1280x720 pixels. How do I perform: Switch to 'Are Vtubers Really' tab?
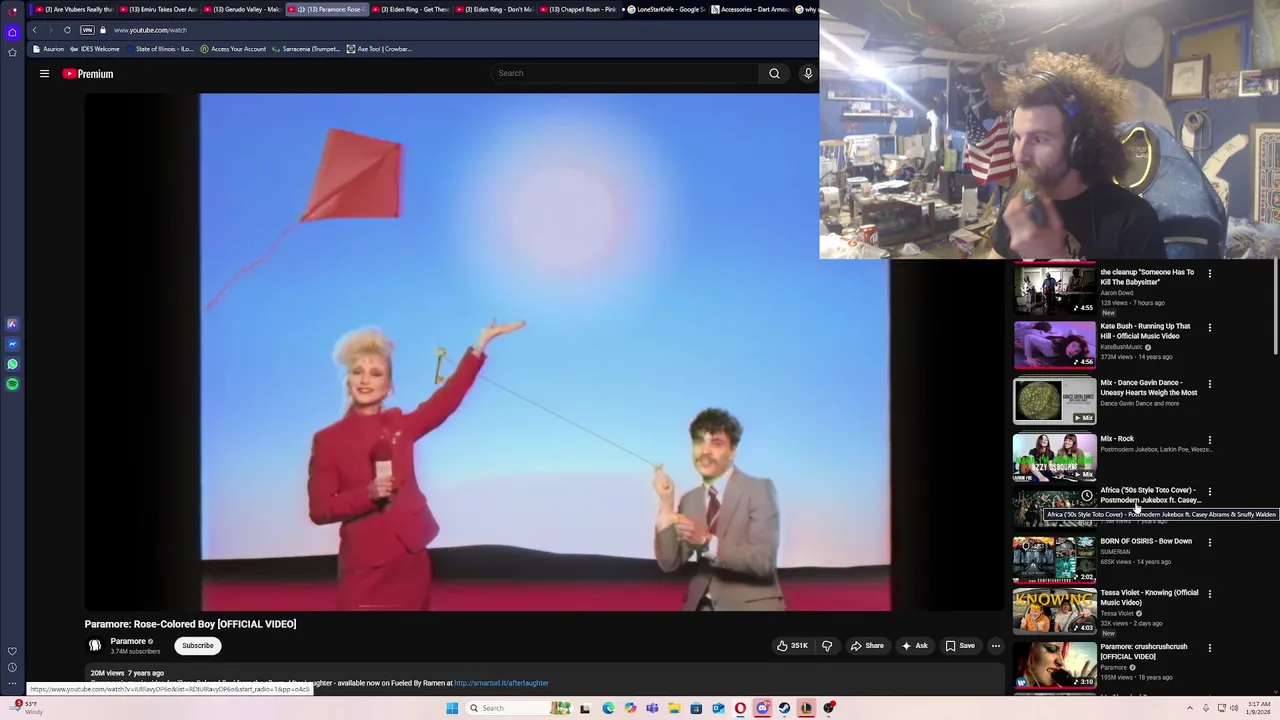pos(74,9)
